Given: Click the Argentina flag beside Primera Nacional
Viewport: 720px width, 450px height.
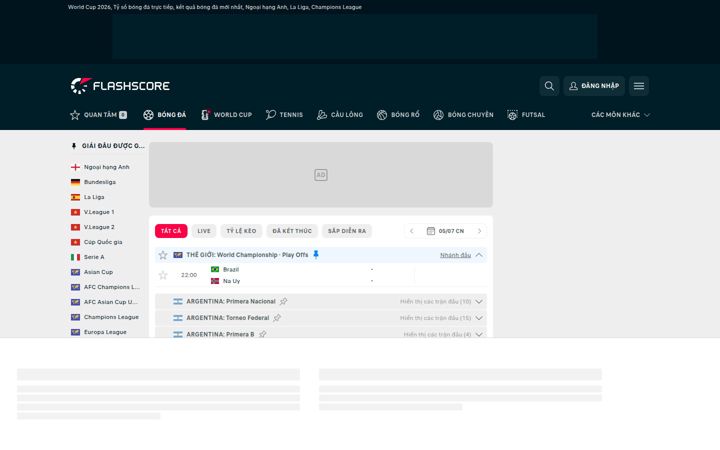Looking at the screenshot, I should pyautogui.click(x=178, y=302).
